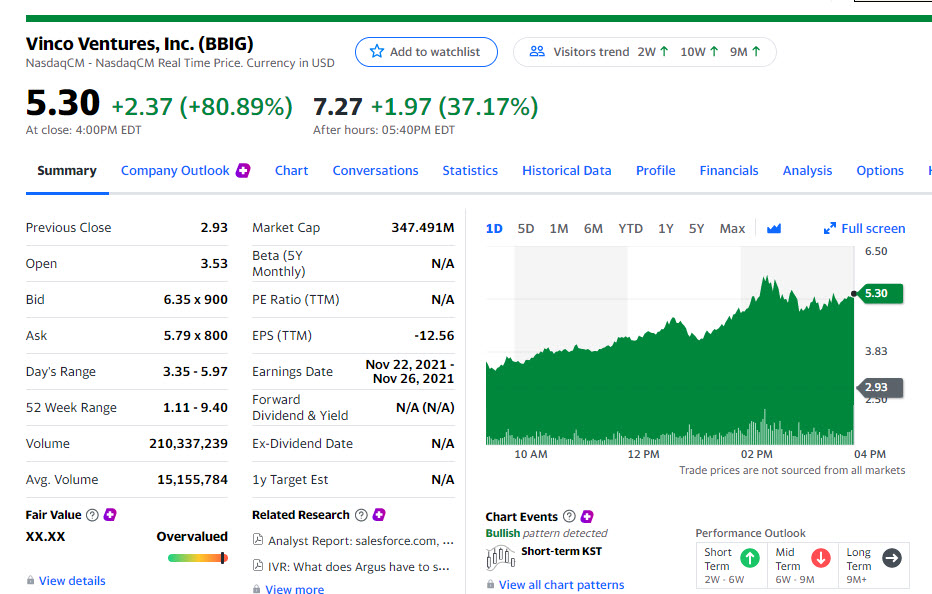Open the Conversations tab
Screen dimensions: 932x594
(x=375, y=171)
